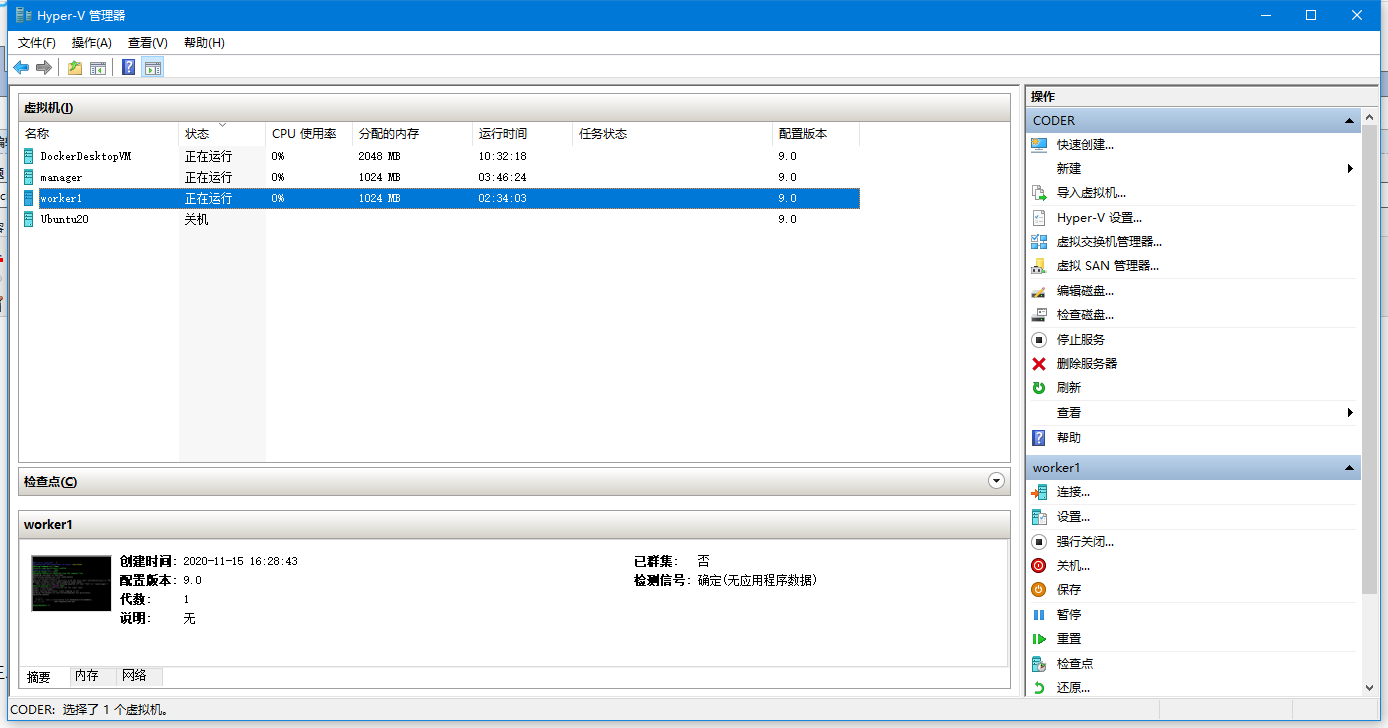Sort by the 名称 column header
This screenshot has height=728, width=1388.
tap(99, 133)
